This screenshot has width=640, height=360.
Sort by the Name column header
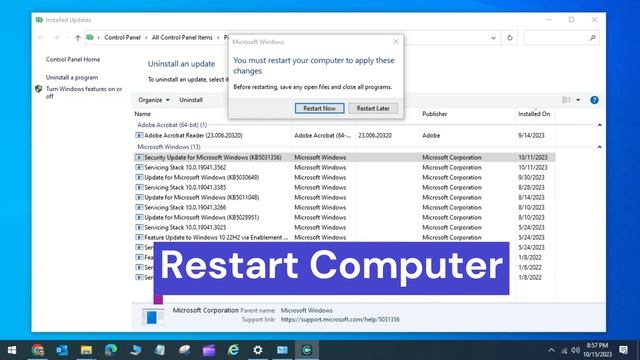(142, 114)
